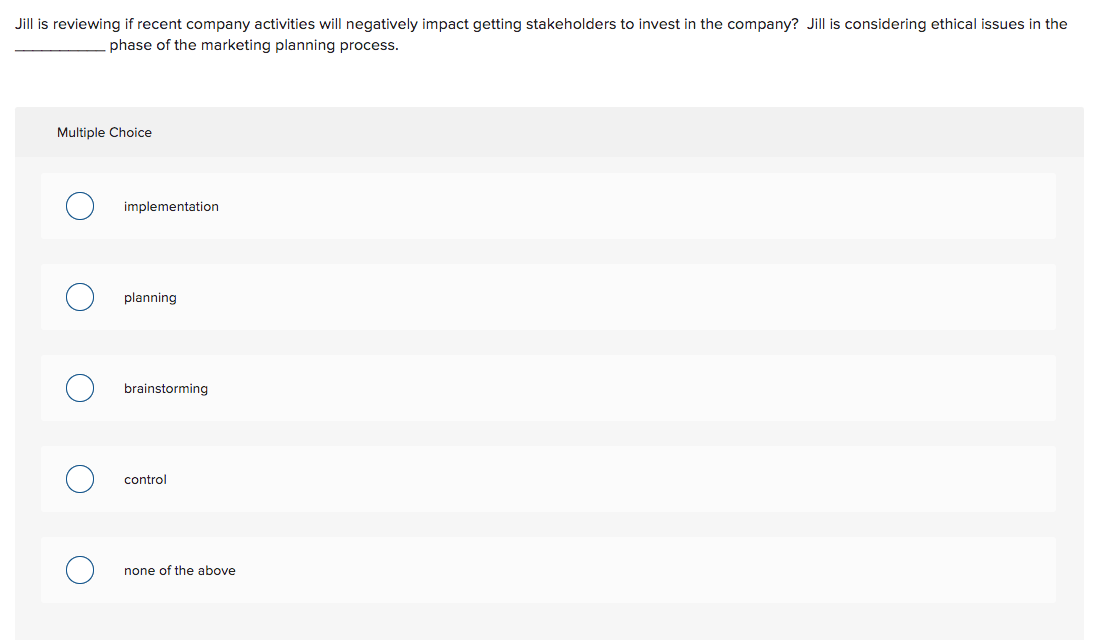This screenshot has height=640, width=1106.
Task: Click the implementation answer row
Action: [550, 206]
